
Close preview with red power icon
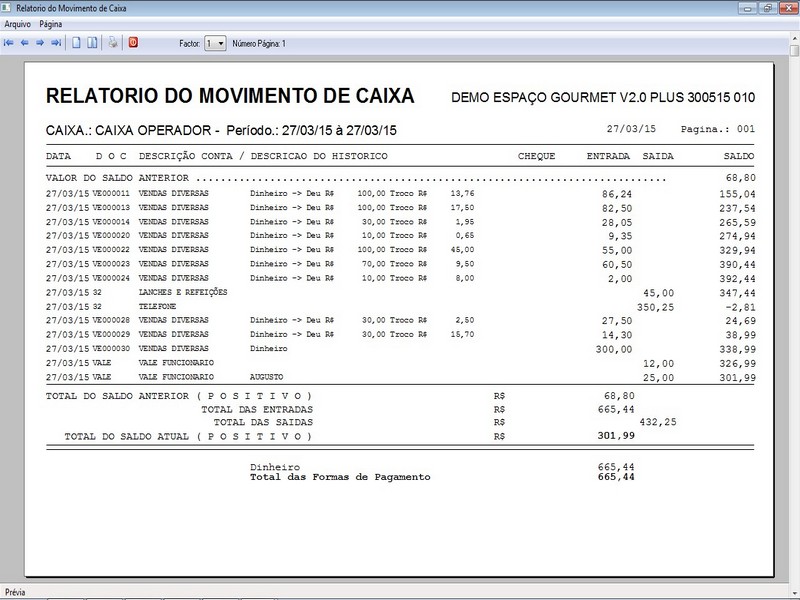pos(133,43)
